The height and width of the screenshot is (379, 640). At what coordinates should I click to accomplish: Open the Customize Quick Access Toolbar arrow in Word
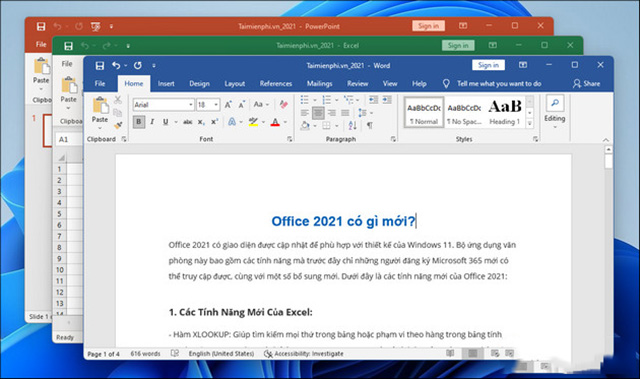coord(154,65)
